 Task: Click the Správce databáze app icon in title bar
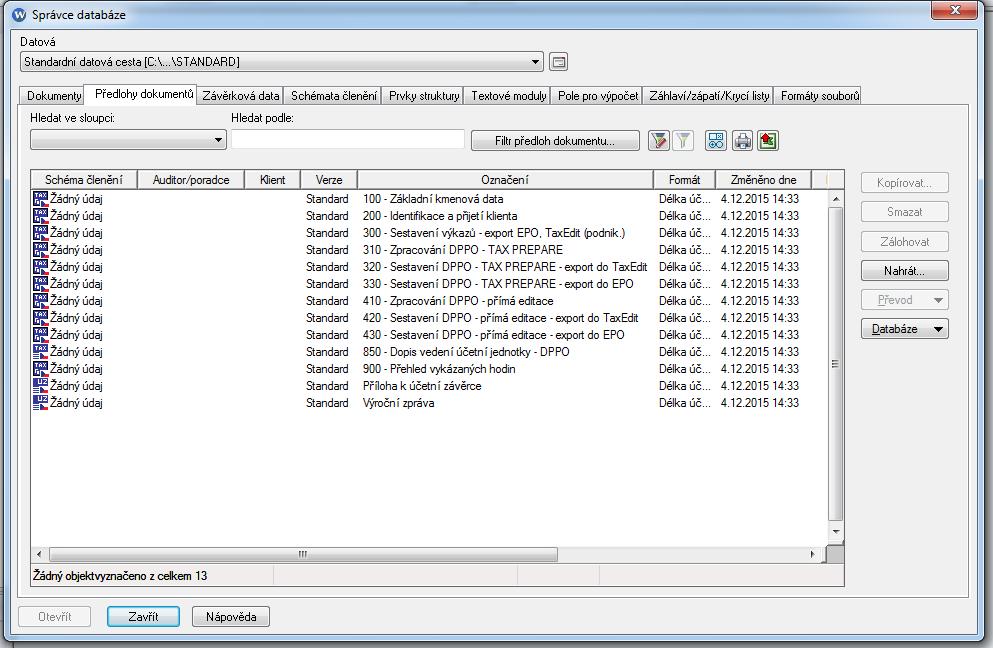tap(19, 15)
